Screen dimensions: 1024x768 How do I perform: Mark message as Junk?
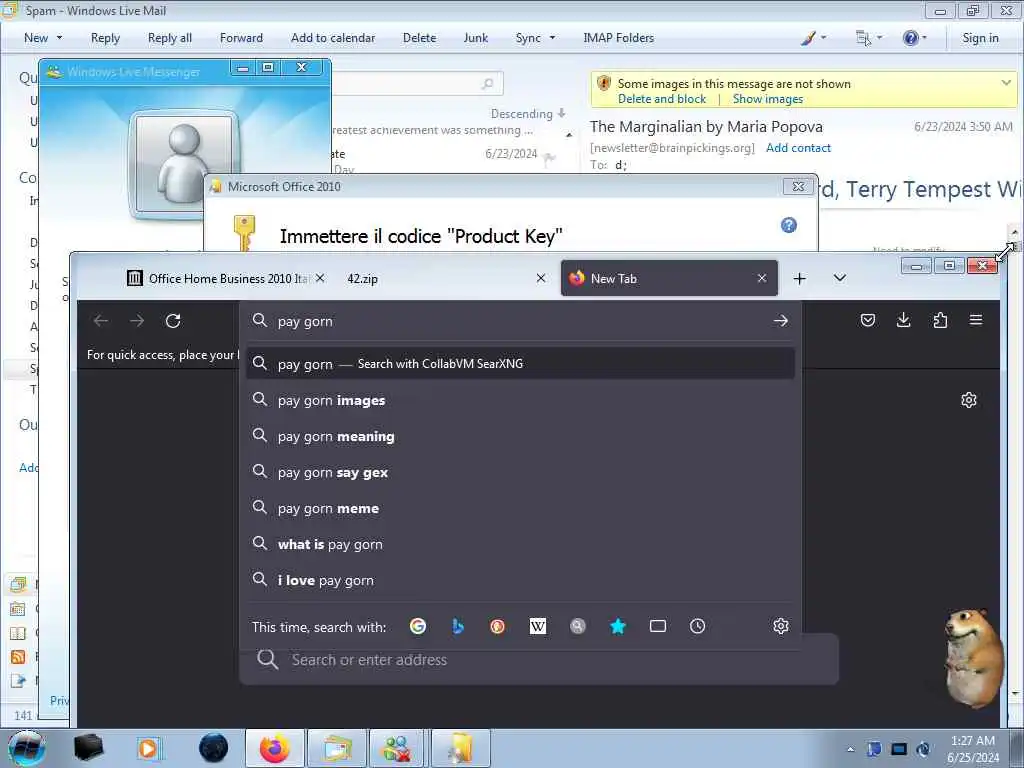click(475, 38)
